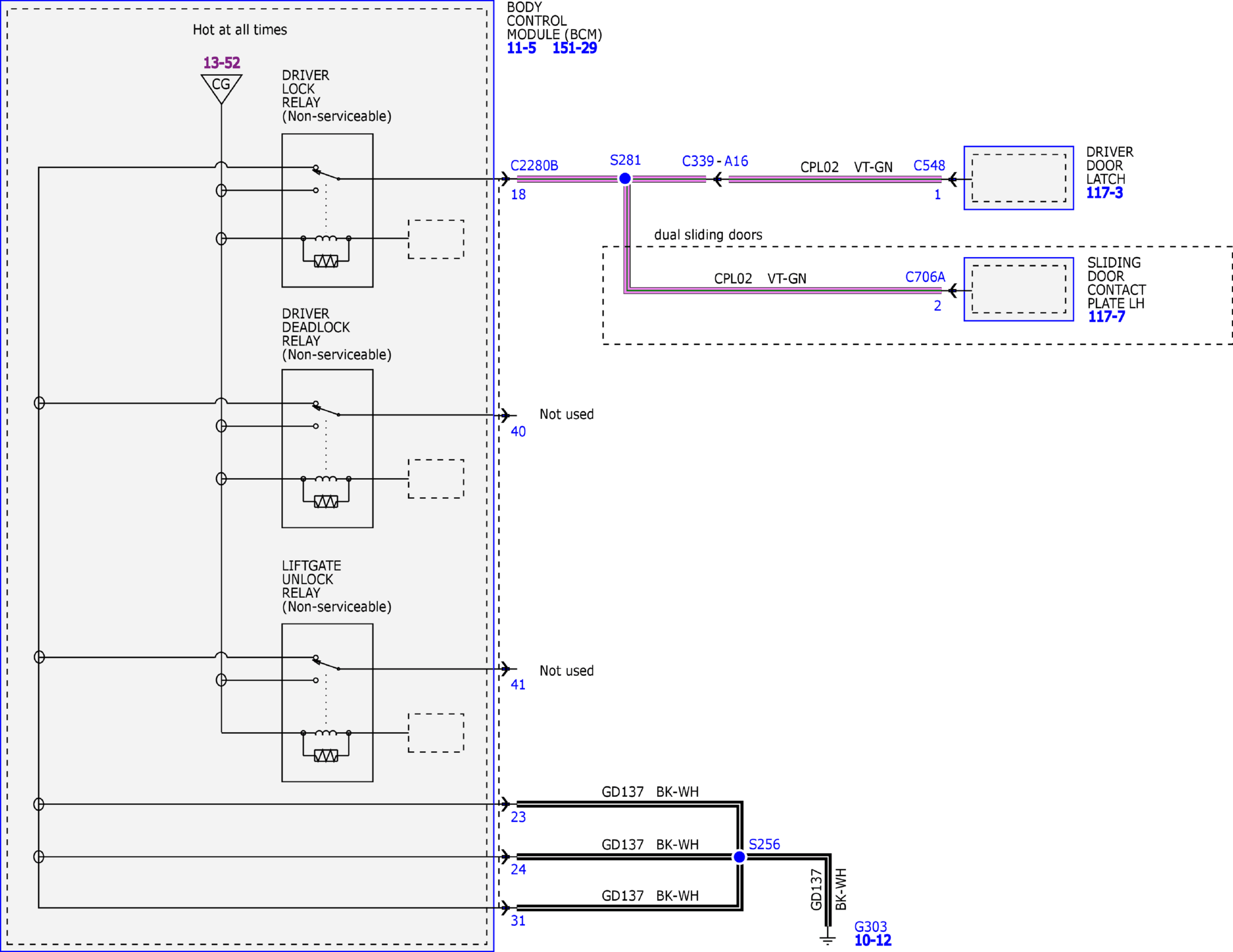1233x952 pixels.
Task: Click pin number 31 label
Action: click(518, 921)
